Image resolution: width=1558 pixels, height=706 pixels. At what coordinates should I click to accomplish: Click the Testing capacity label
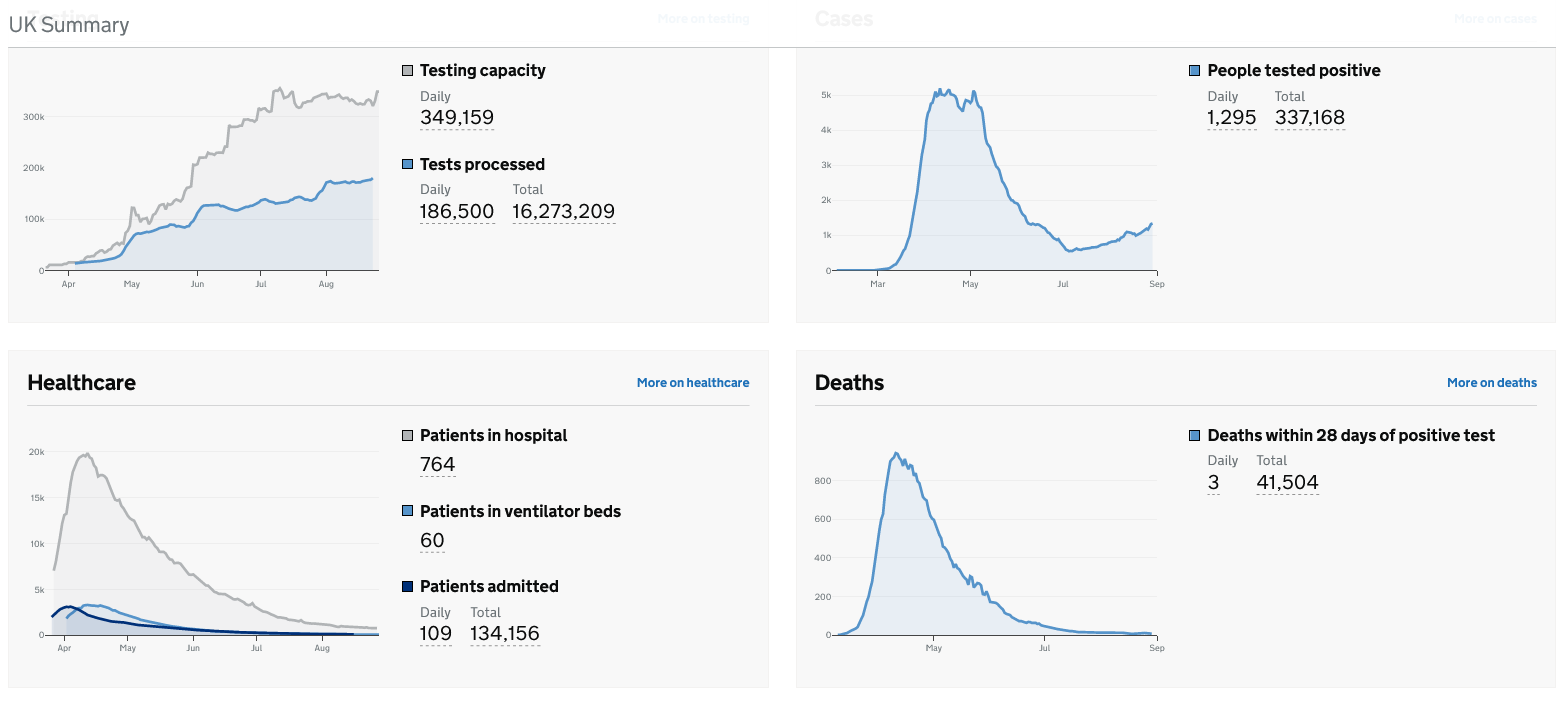[483, 71]
